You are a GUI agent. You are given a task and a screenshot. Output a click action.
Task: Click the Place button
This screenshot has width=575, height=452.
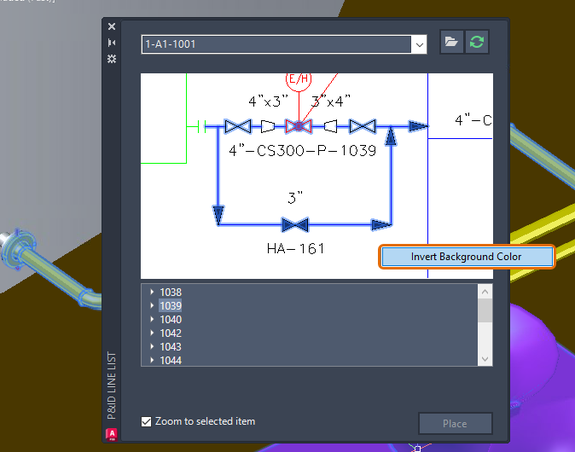(455, 424)
